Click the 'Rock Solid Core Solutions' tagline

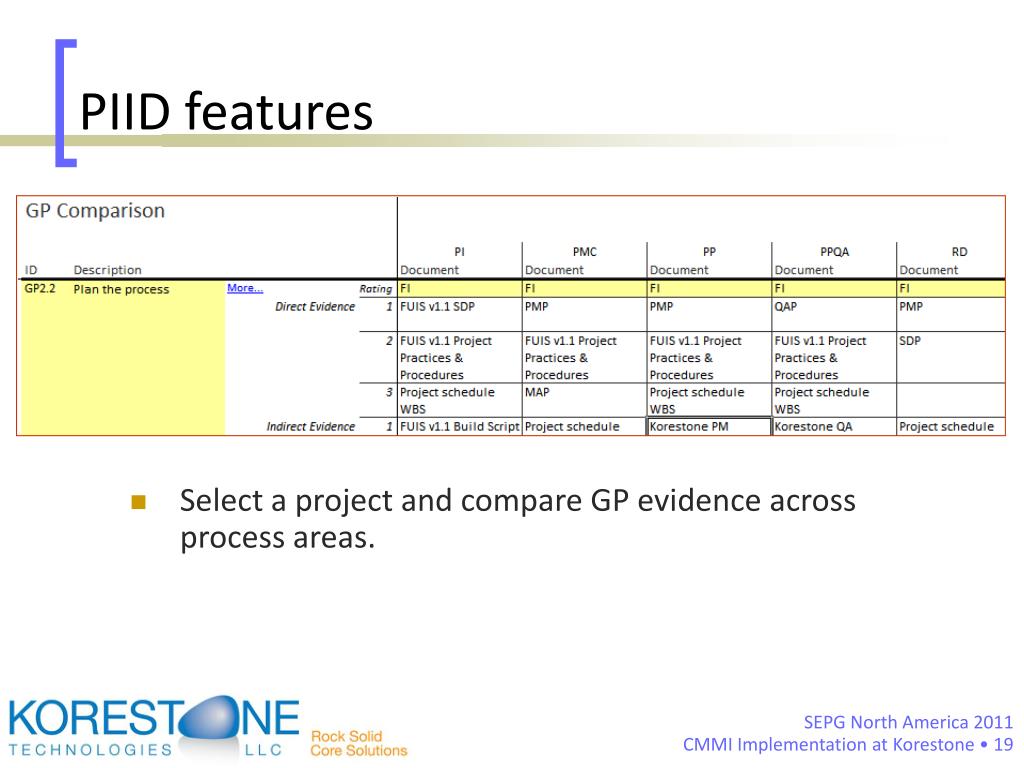coord(359,743)
